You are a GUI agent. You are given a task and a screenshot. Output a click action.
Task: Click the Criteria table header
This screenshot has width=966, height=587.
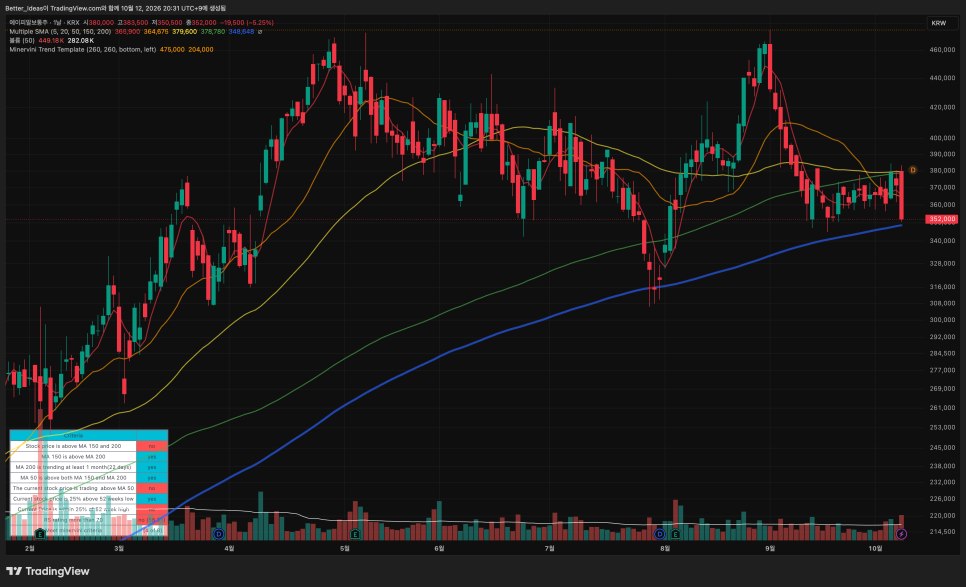click(73, 435)
